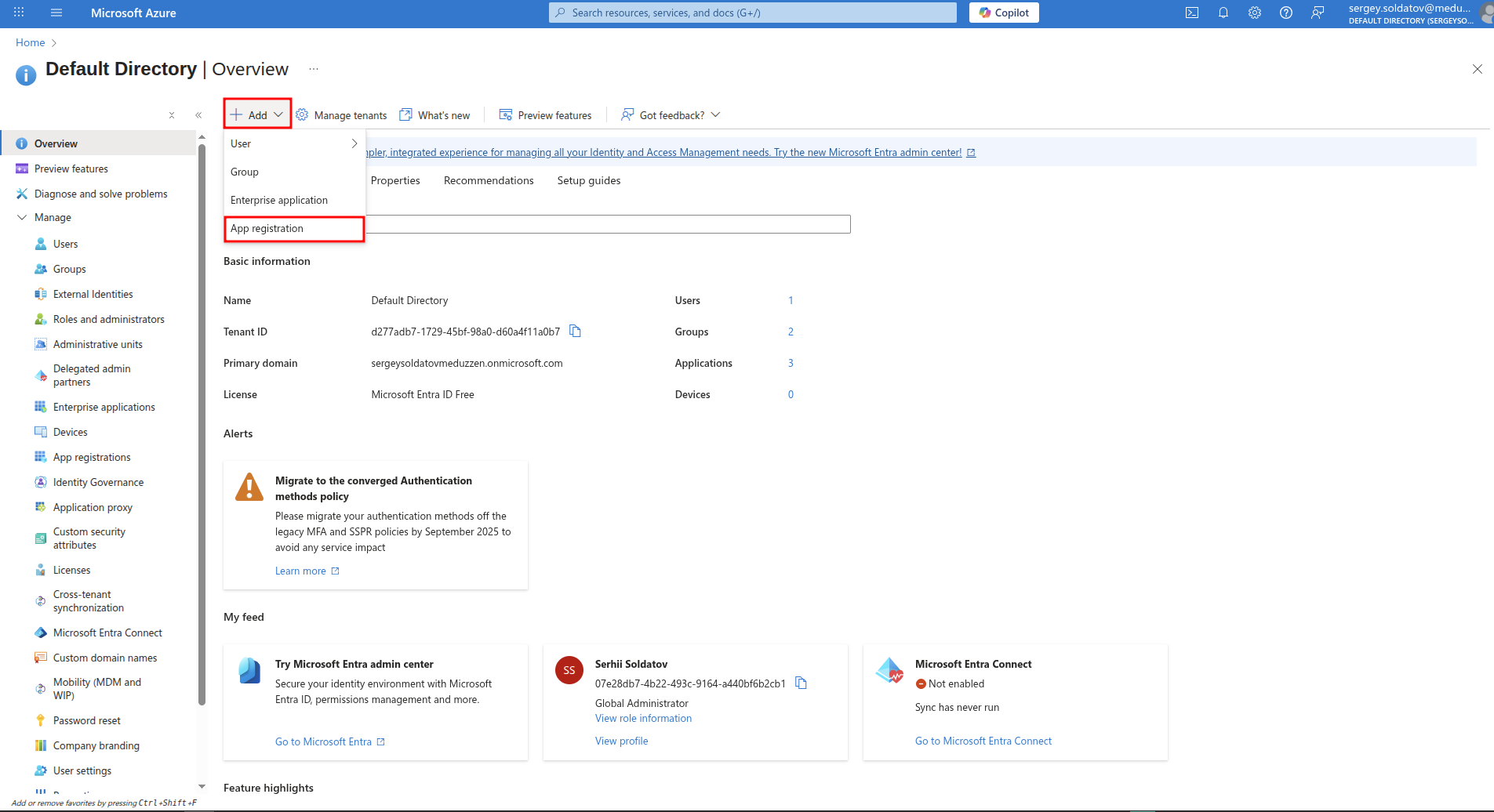The width and height of the screenshot is (1494, 812).
Task: Choose App registration from Add menu
Action: [295, 228]
